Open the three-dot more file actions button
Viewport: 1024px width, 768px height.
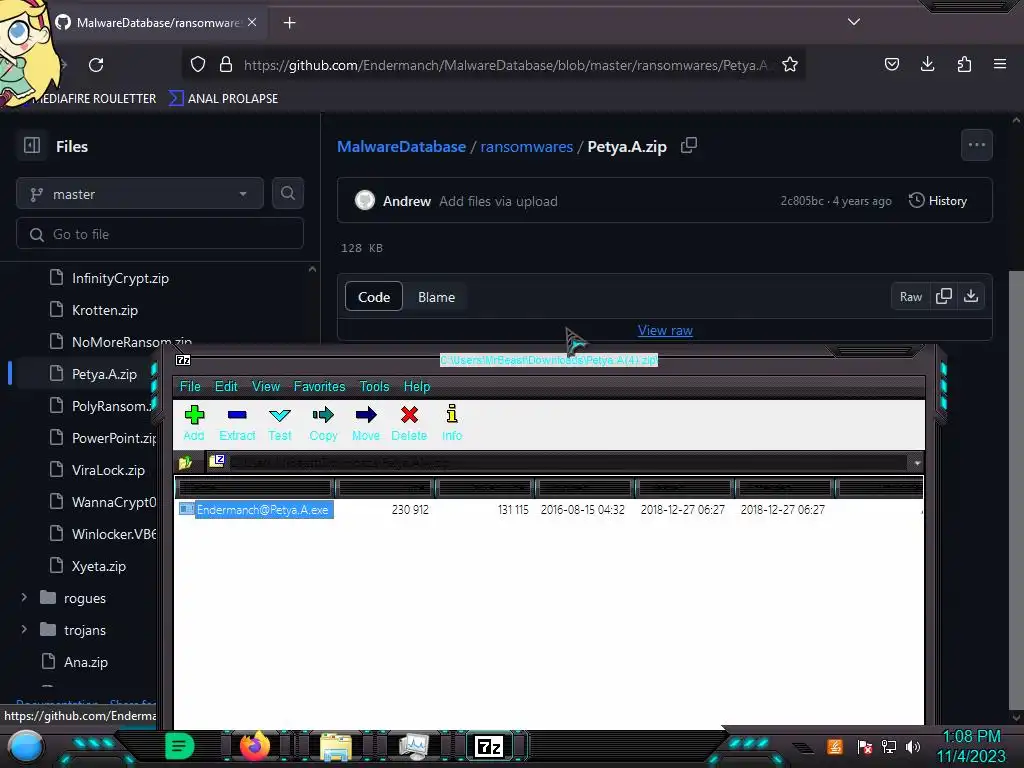977,145
